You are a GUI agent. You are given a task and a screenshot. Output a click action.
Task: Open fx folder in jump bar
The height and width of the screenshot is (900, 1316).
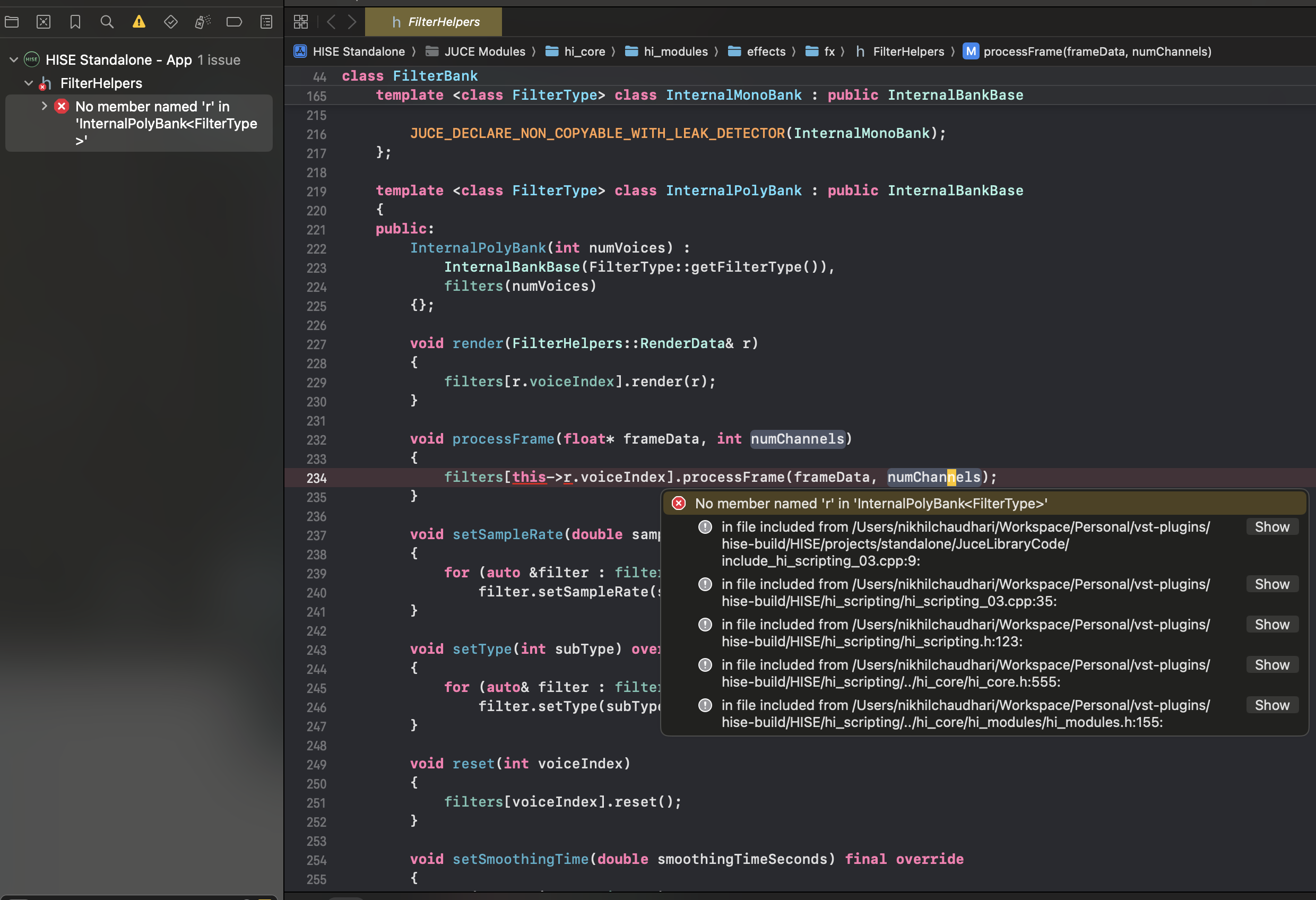[x=820, y=51]
